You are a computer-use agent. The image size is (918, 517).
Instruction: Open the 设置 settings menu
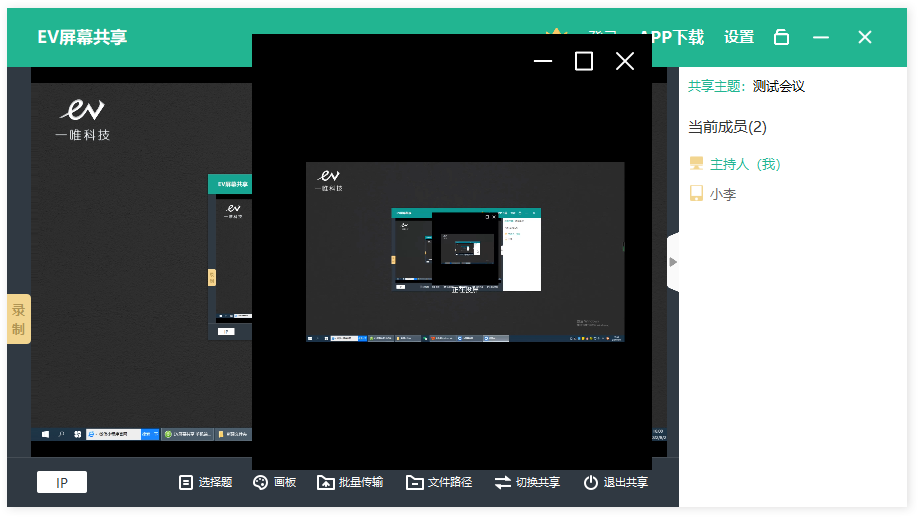[x=739, y=37]
